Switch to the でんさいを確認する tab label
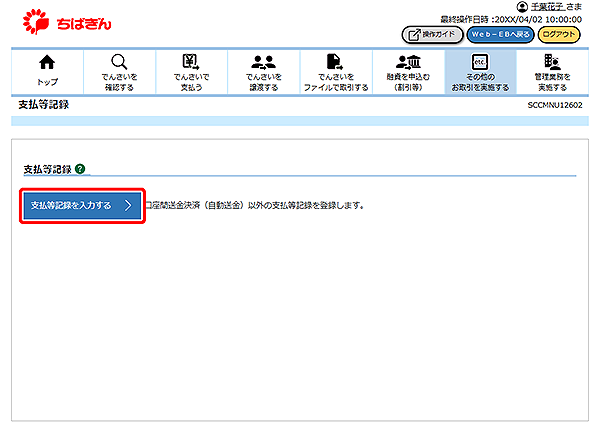600x433 pixels. (118, 82)
